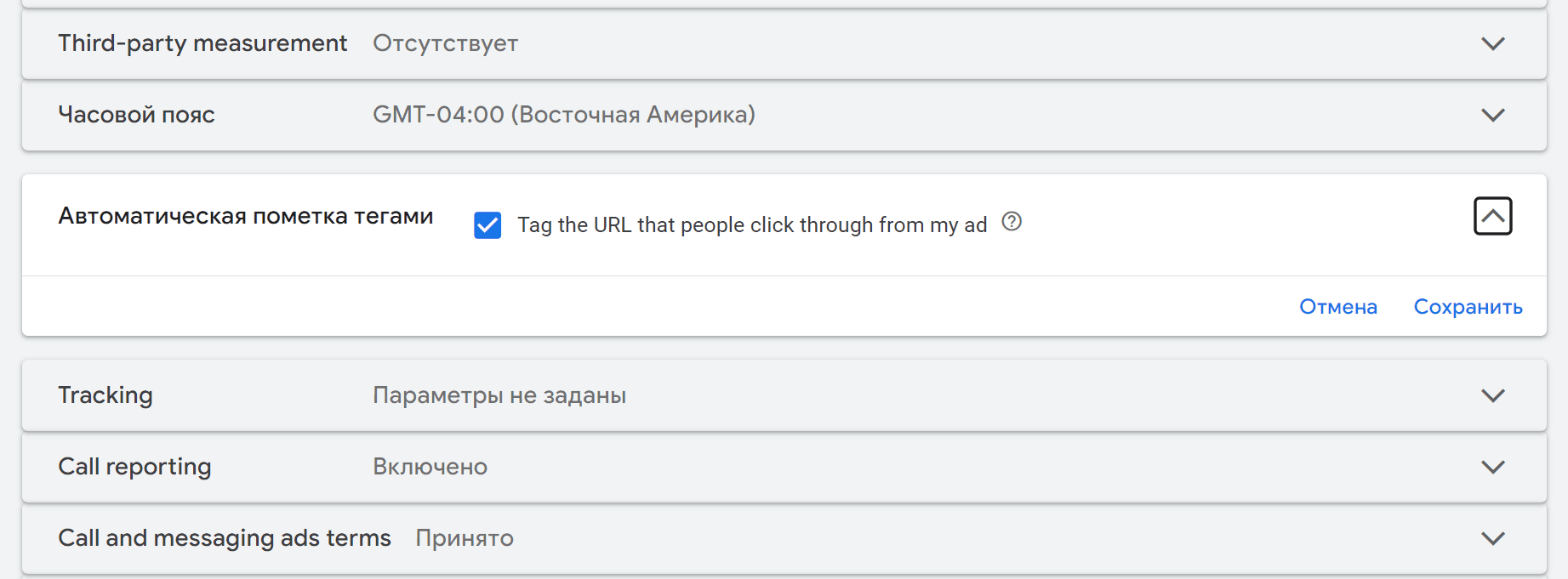The width and height of the screenshot is (1568, 579).
Task: Open the Call reporting row label
Action: click(x=134, y=467)
